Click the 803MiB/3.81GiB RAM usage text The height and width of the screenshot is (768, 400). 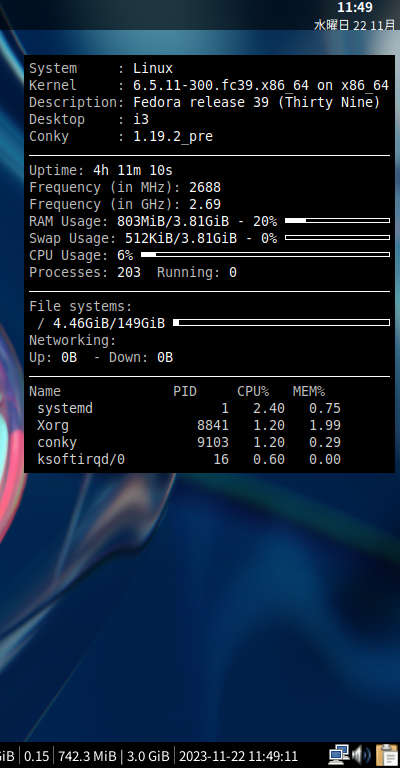click(x=173, y=221)
